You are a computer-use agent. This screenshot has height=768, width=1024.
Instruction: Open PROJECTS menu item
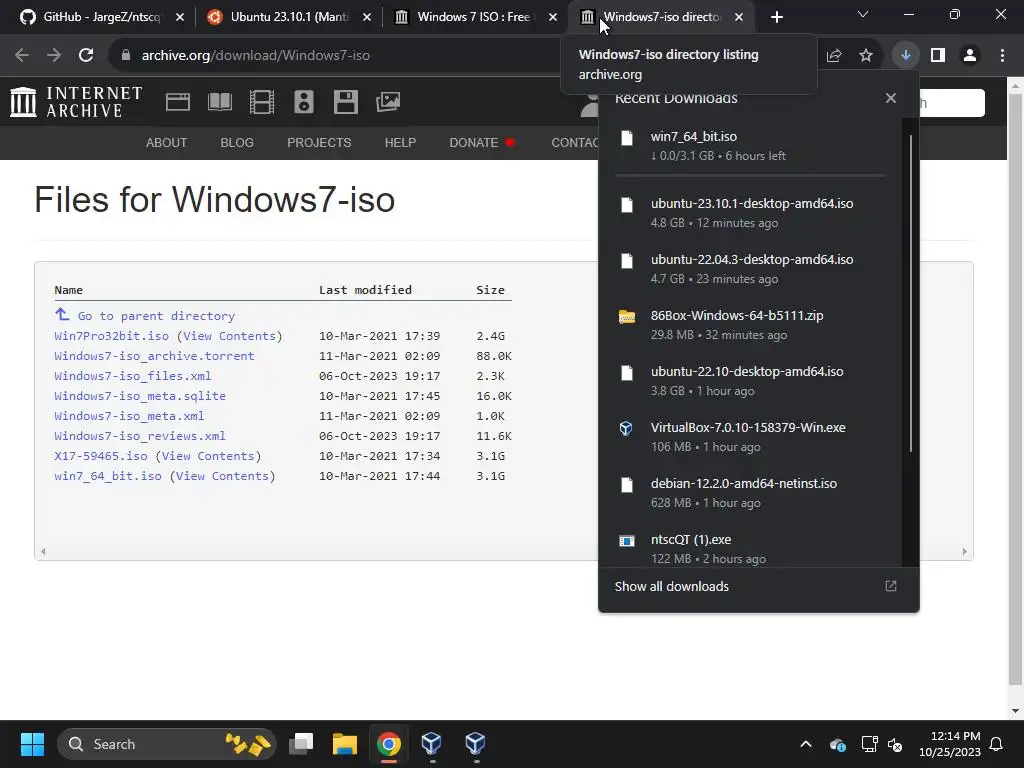coord(319,142)
